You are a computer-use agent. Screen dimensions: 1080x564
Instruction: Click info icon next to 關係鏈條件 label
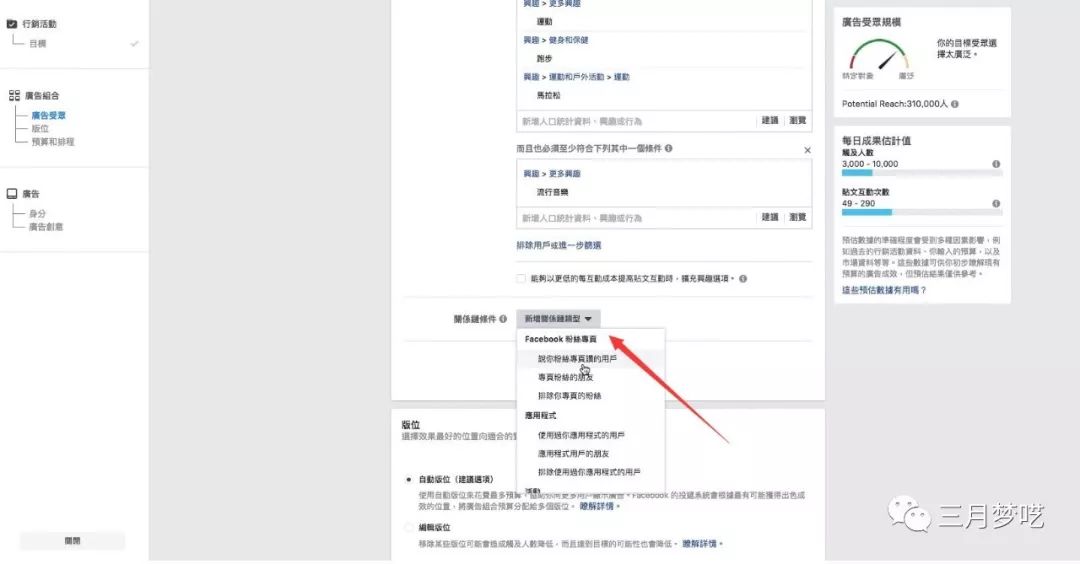coord(503,319)
